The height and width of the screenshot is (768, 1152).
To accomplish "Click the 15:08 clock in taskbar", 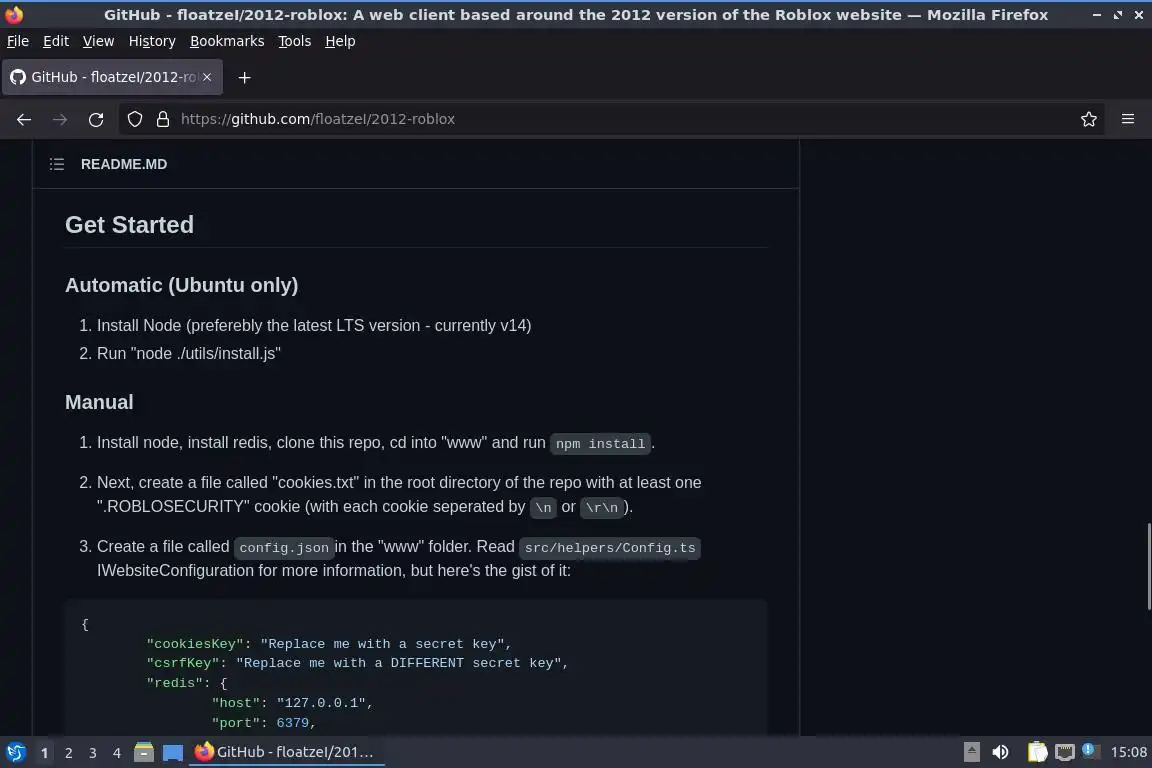I will (x=1128, y=752).
